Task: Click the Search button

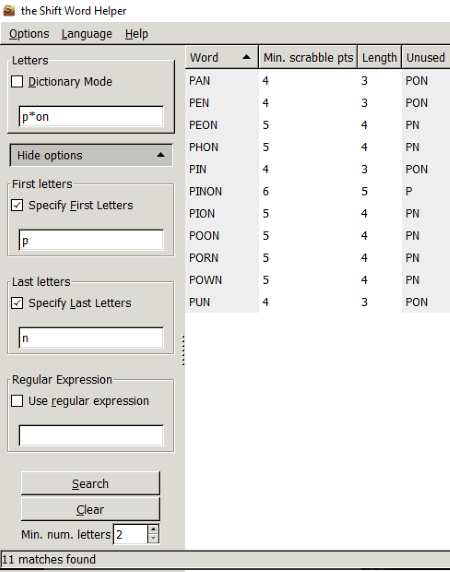Action: point(90,483)
